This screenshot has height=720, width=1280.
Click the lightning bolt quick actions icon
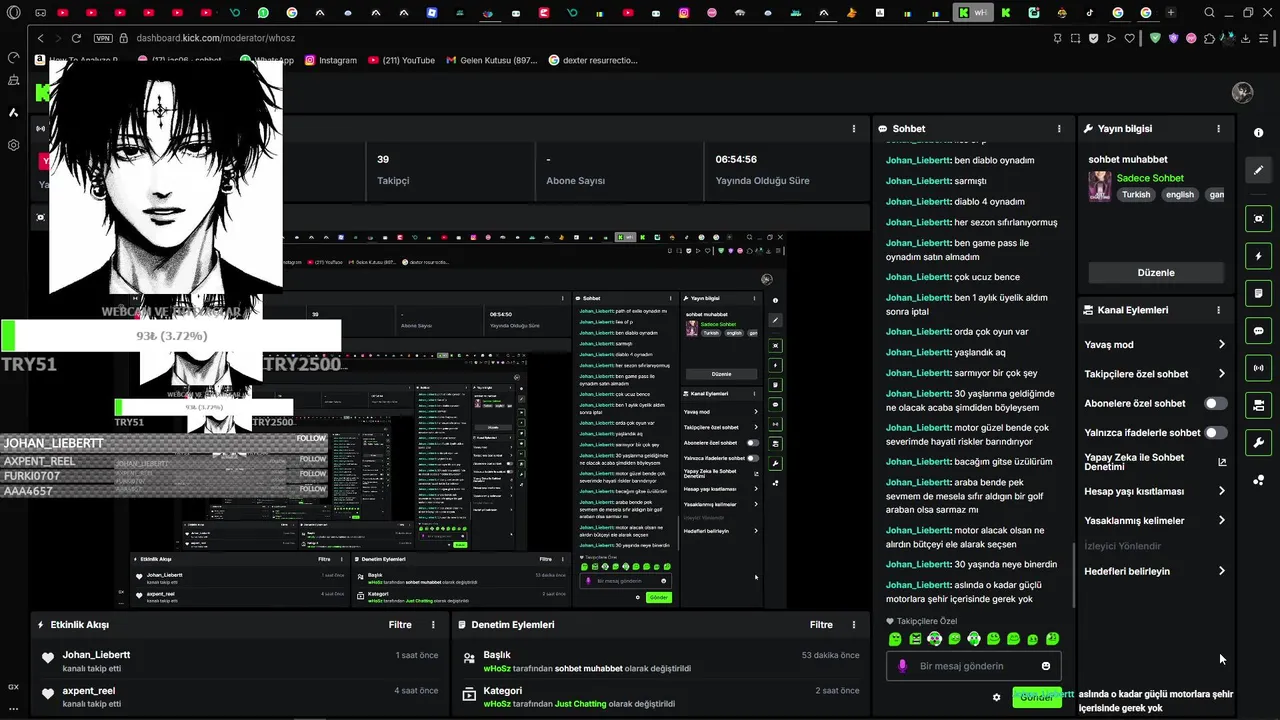point(1258,256)
